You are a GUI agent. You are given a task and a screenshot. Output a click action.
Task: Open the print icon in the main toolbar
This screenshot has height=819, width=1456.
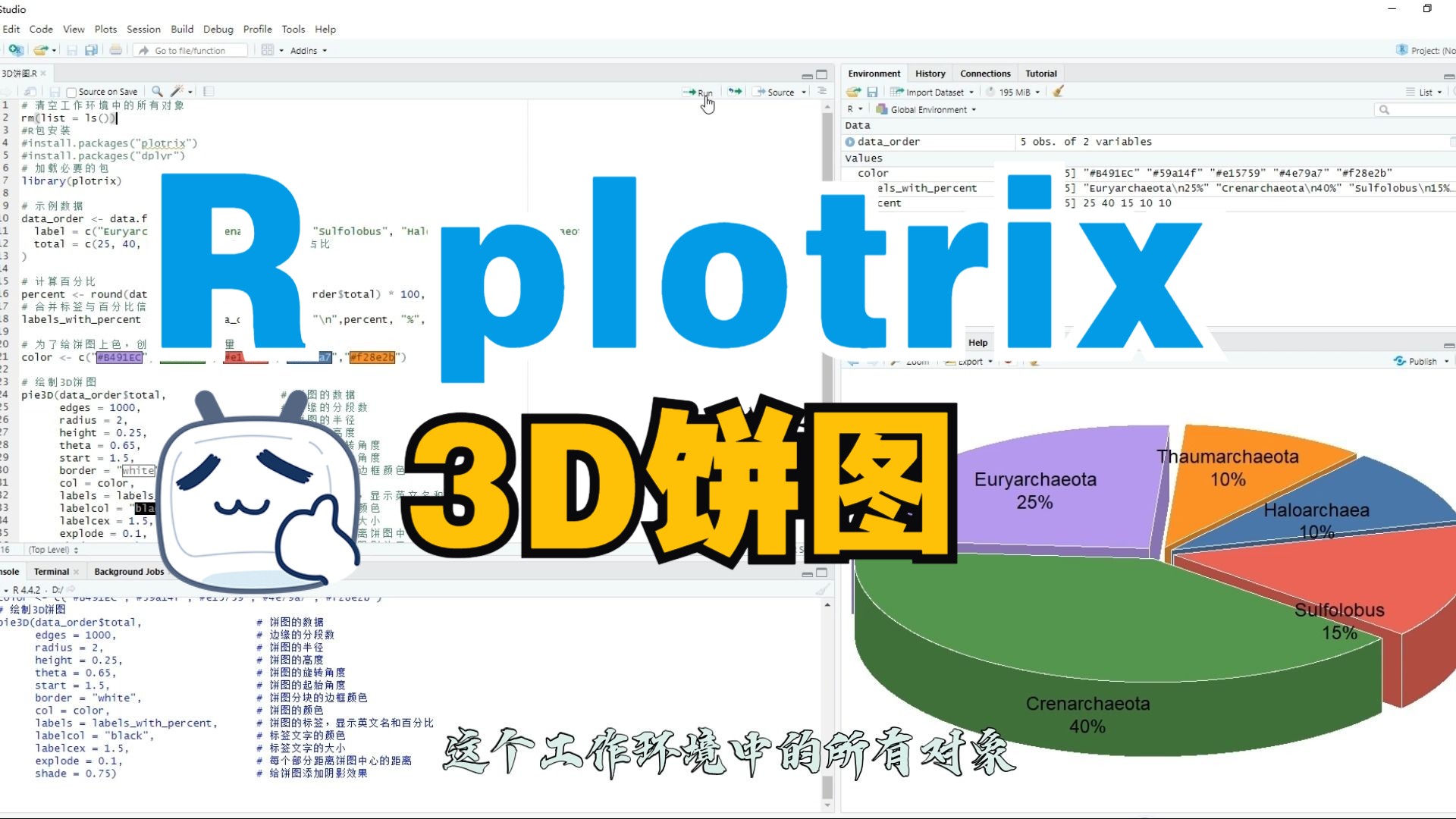115,49
